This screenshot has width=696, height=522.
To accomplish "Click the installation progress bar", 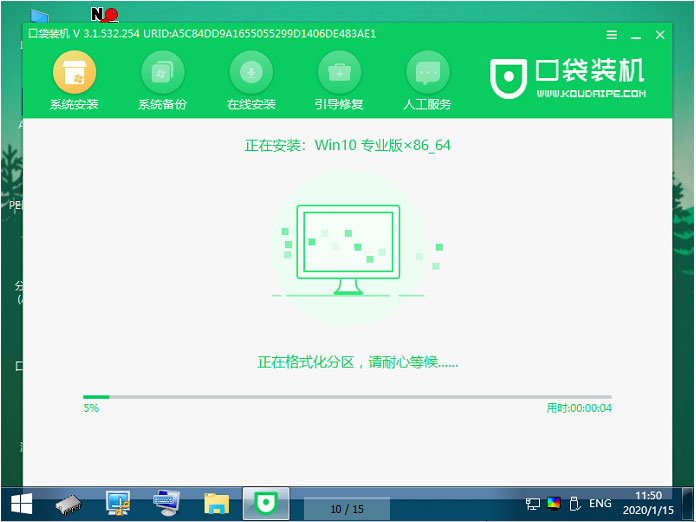I will pyautogui.click(x=347, y=397).
